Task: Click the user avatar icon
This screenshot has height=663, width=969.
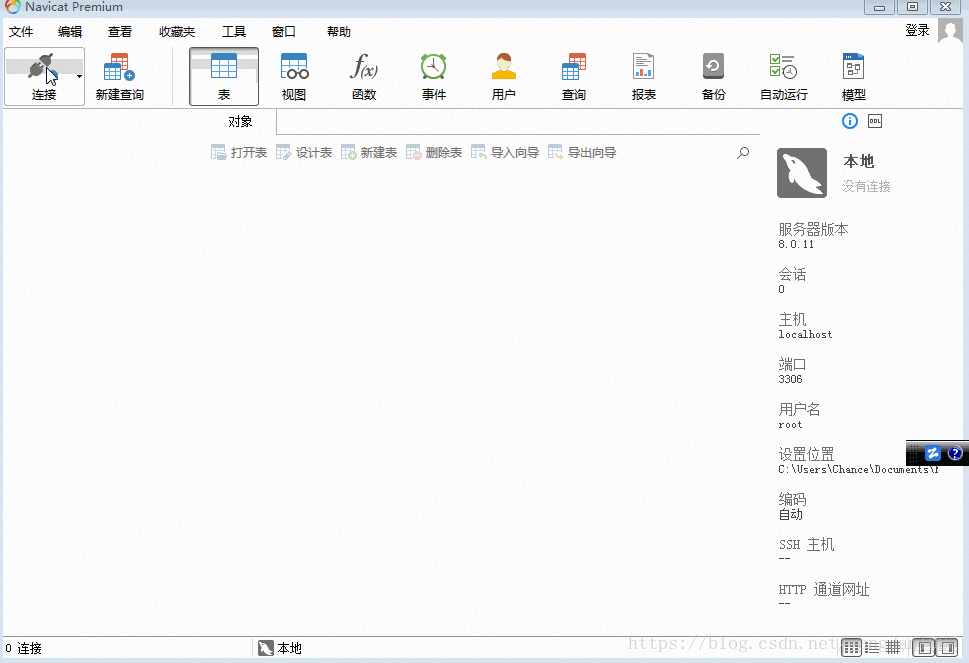Action: [x=950, y=30]
